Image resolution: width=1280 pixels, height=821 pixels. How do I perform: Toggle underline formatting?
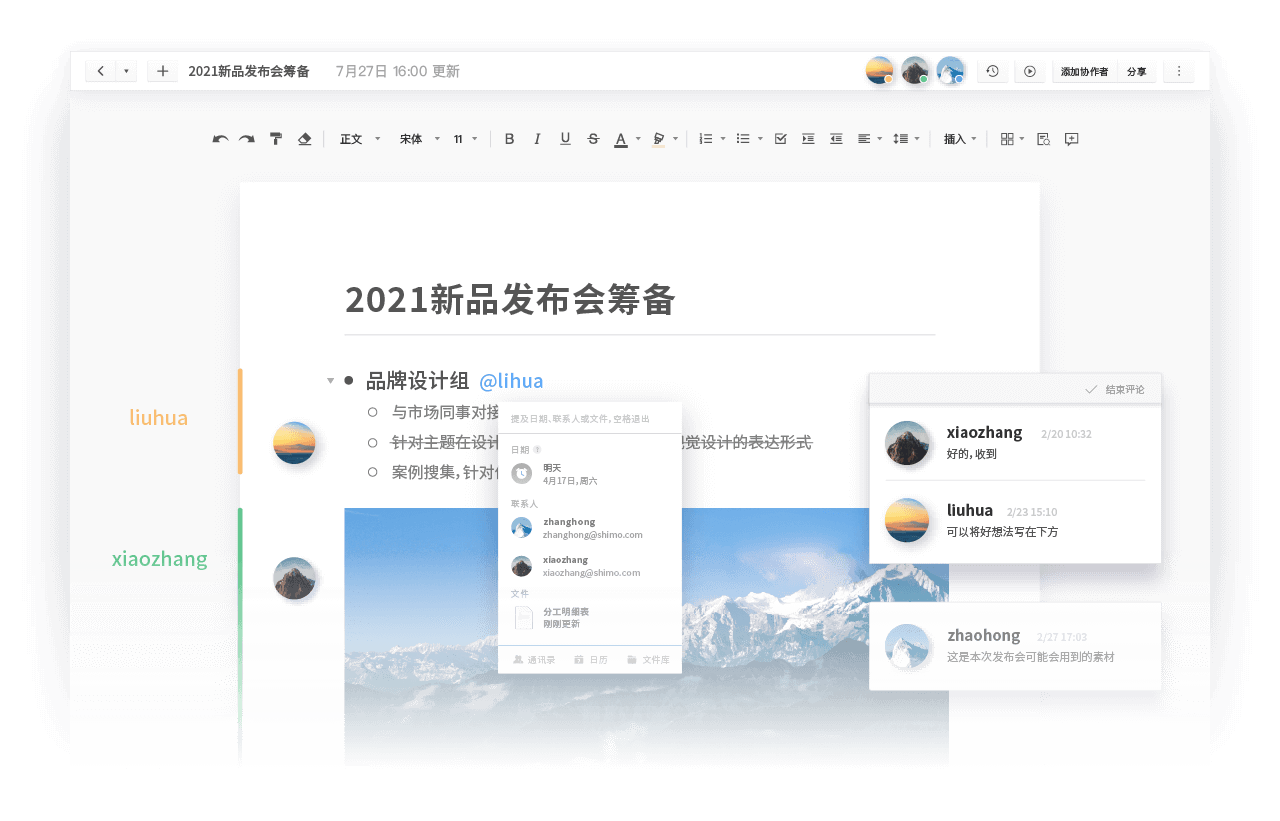(x=565, y=139)
